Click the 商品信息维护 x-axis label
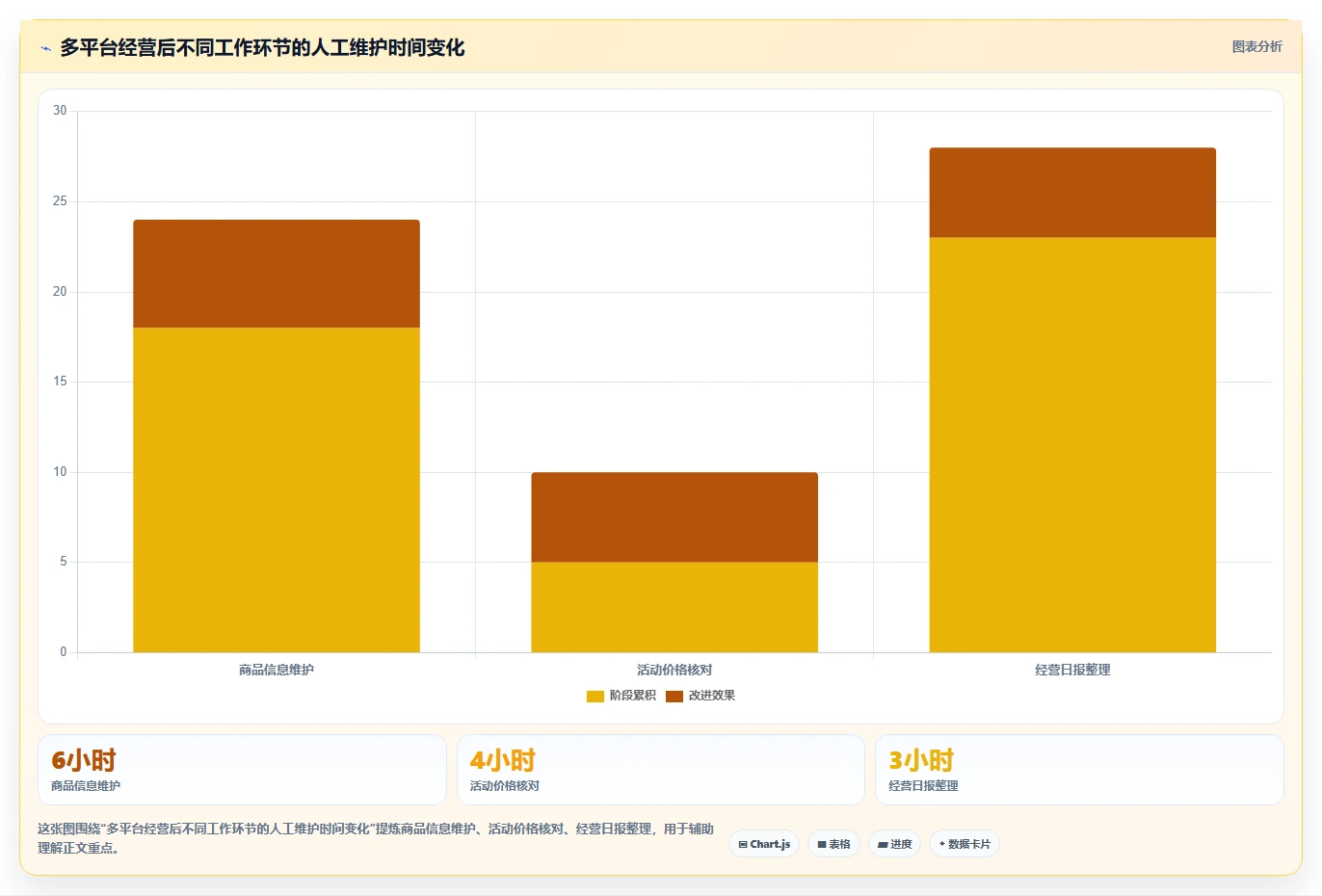1322x896 pixels. click(277, 670)
